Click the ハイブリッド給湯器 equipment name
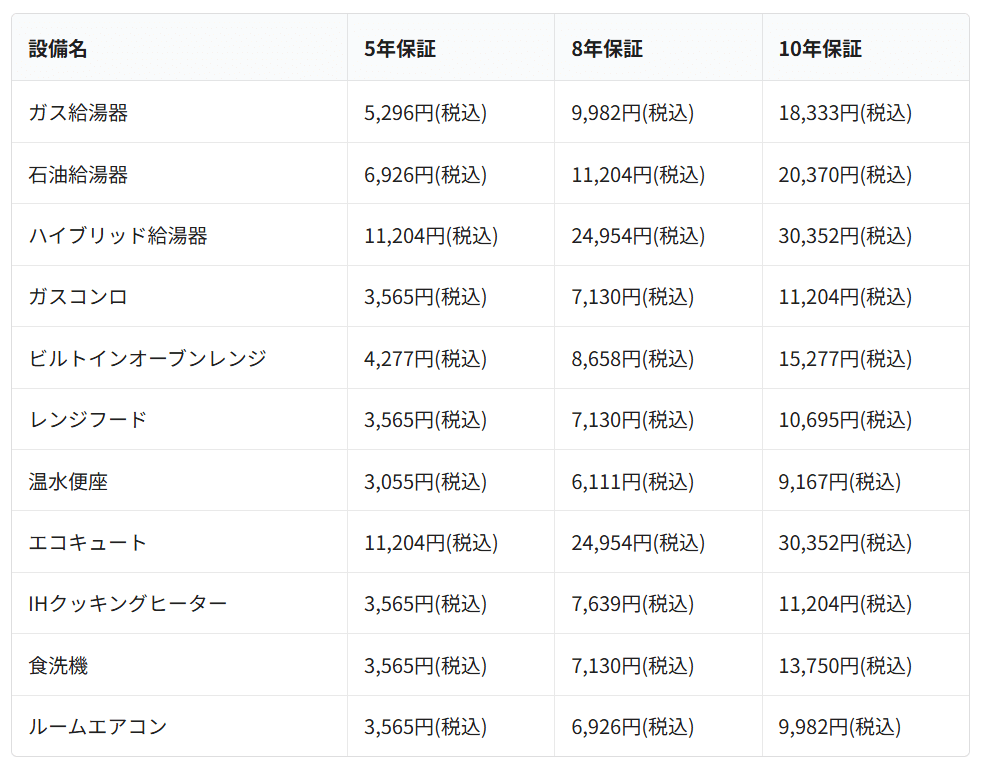985x773 pixels. click(118, 236)
